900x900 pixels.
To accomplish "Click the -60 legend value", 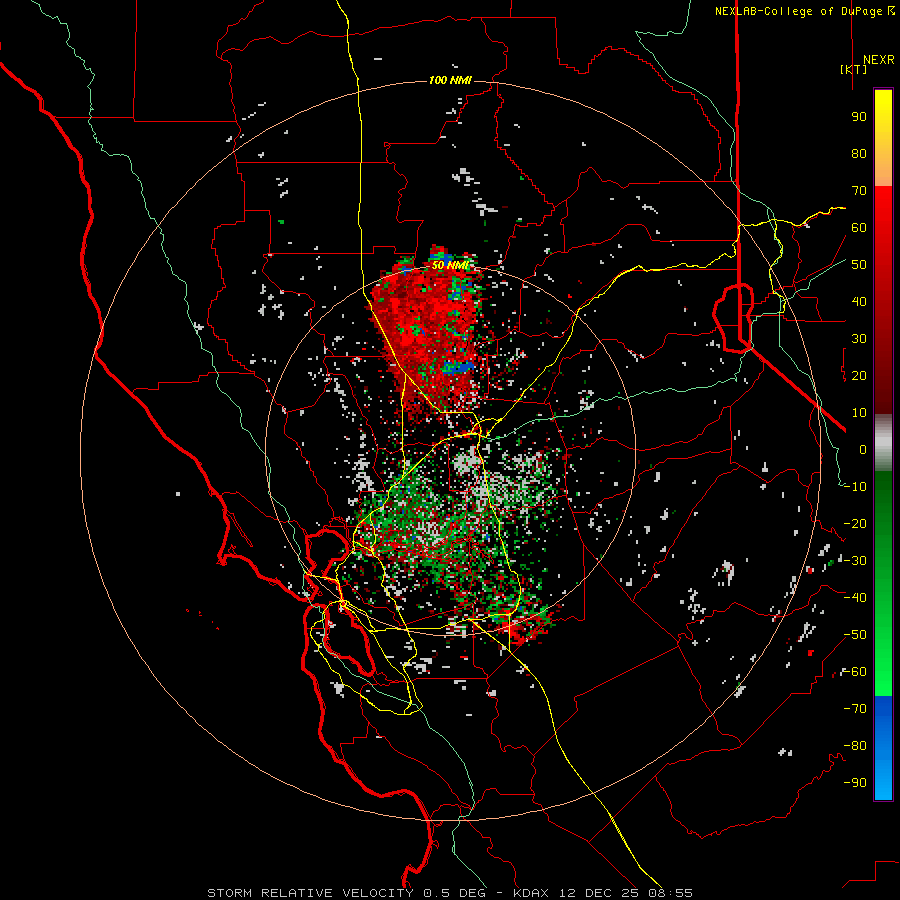I will [x=855, y=672].
